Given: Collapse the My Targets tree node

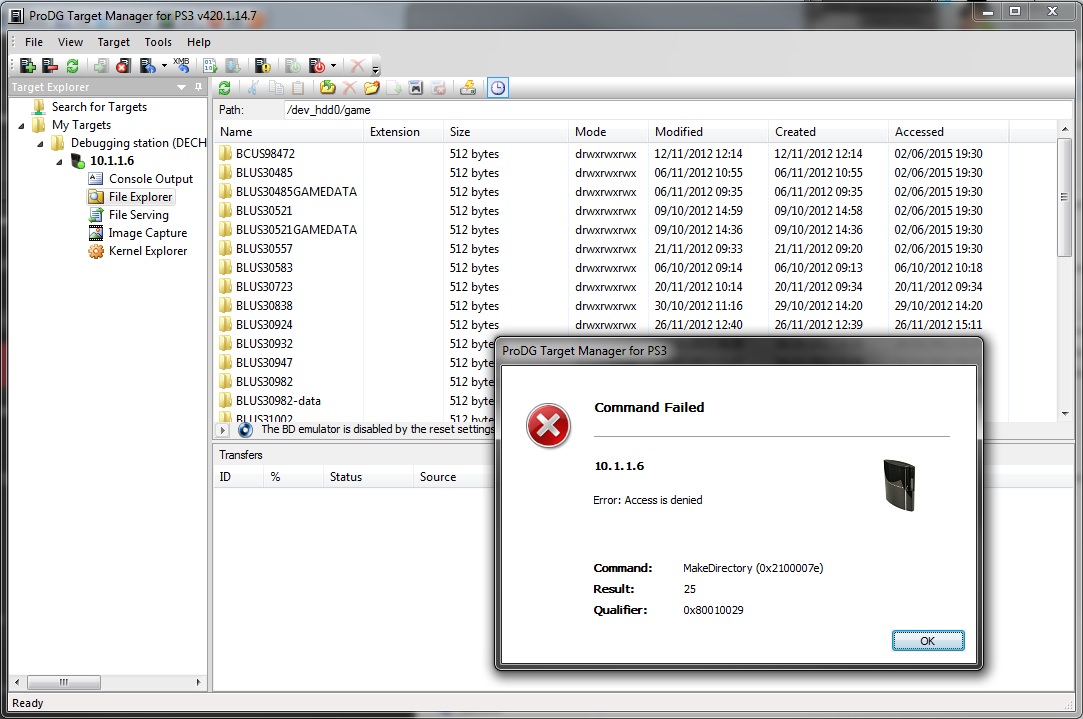Looking at the screenshot, I should [x=21, y=126].
